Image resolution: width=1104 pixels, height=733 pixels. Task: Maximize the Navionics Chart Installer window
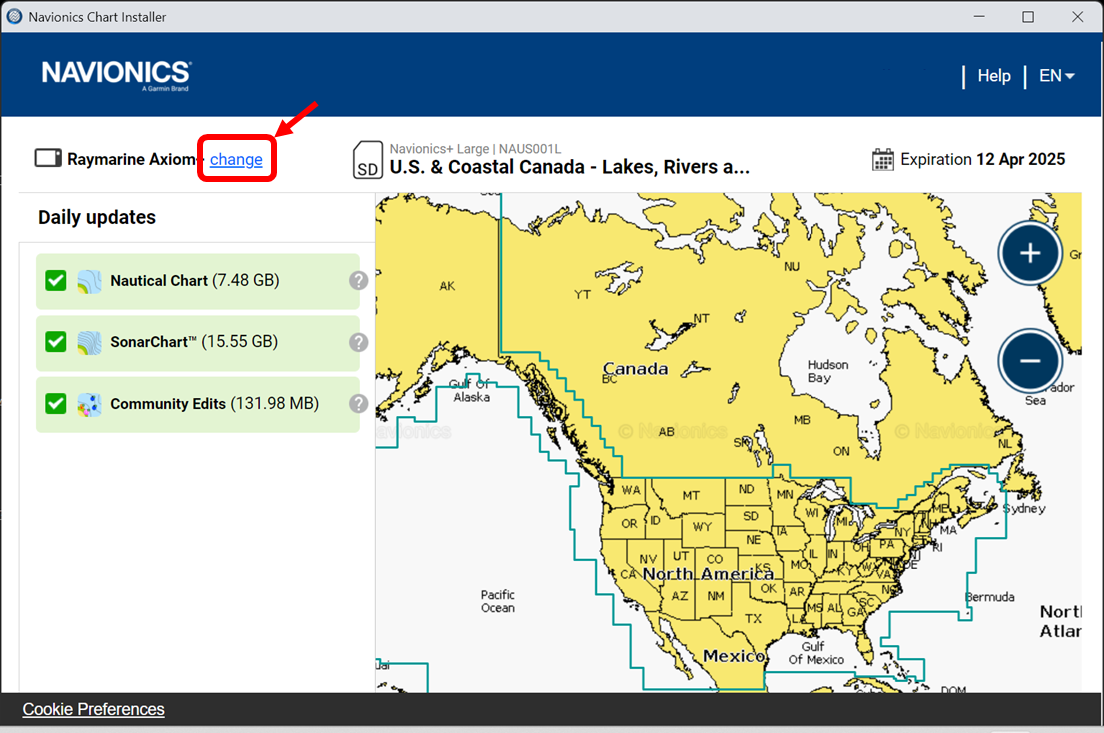coord(1028,16)
